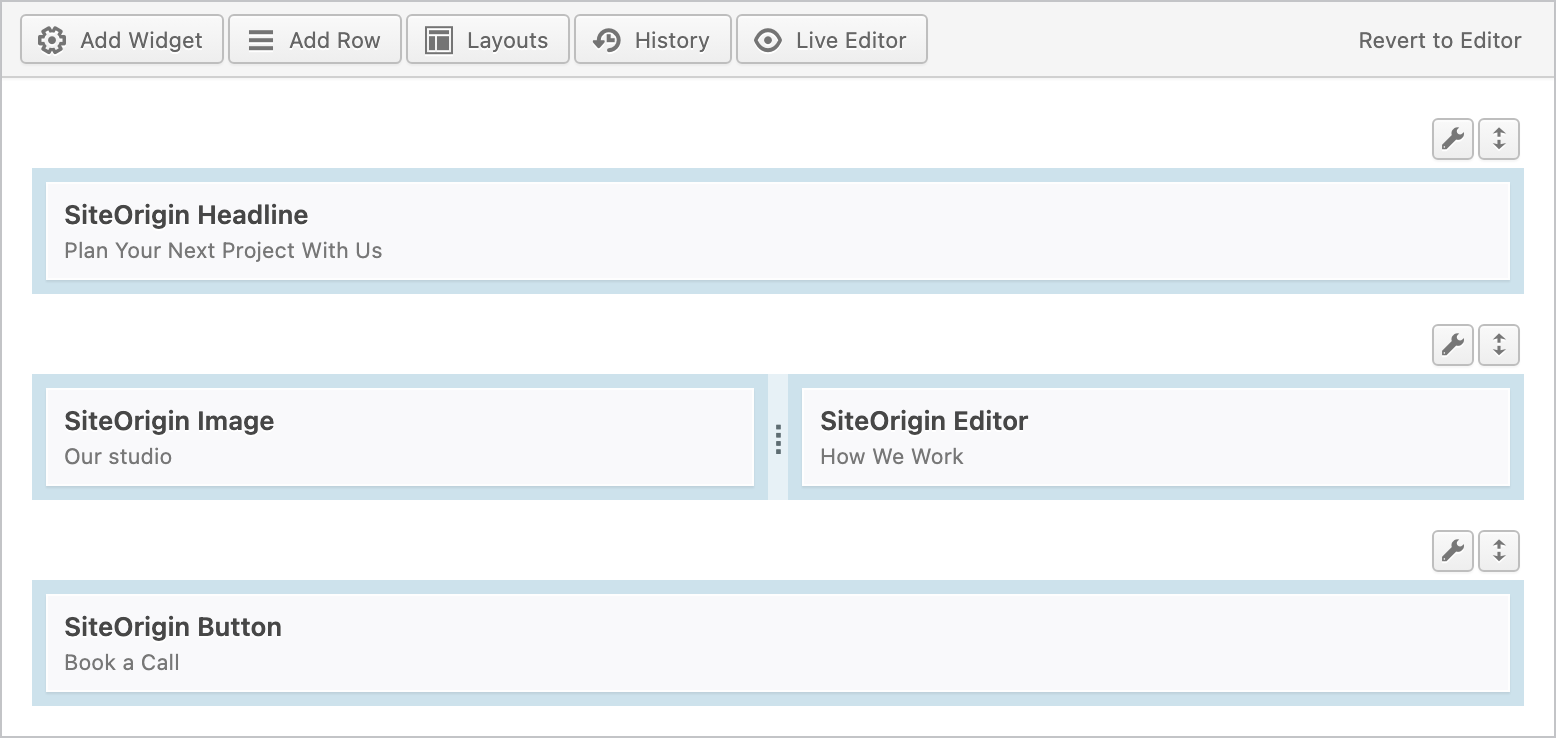Click the move handle of the Button row

coord(1499,551)
